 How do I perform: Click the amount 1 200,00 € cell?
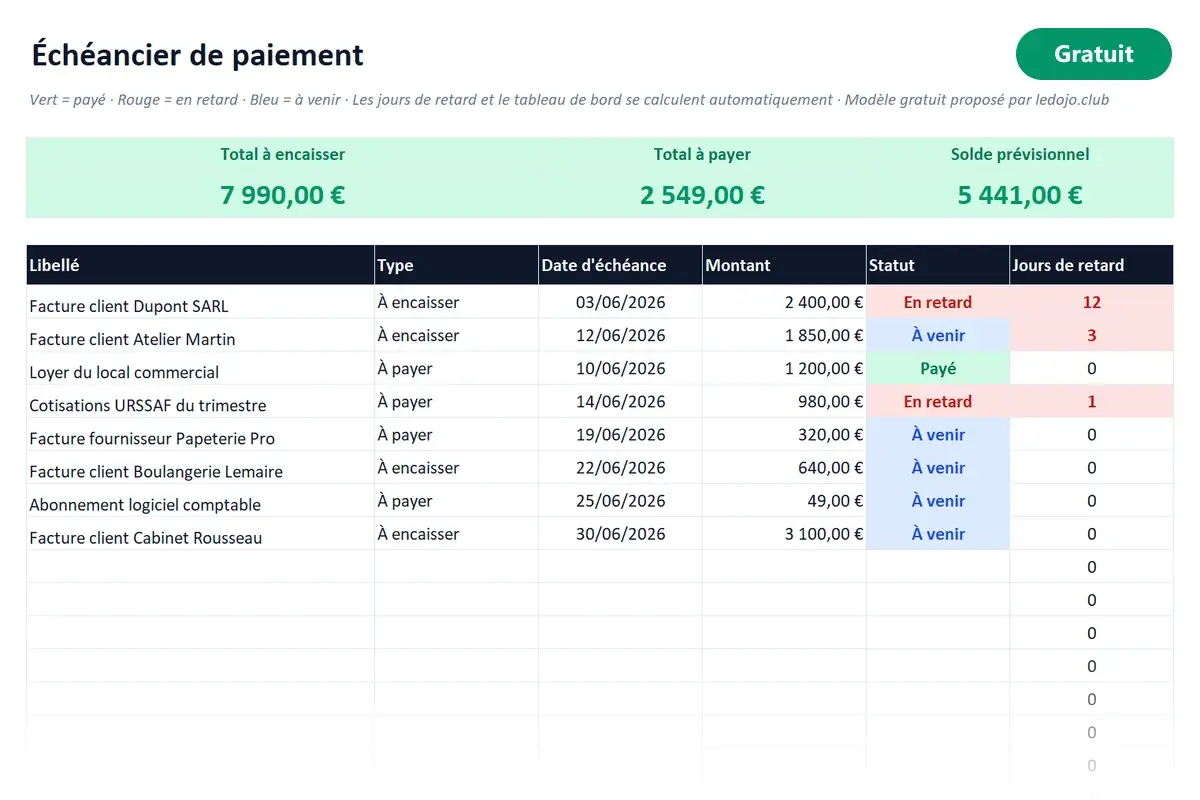[784, 368]
